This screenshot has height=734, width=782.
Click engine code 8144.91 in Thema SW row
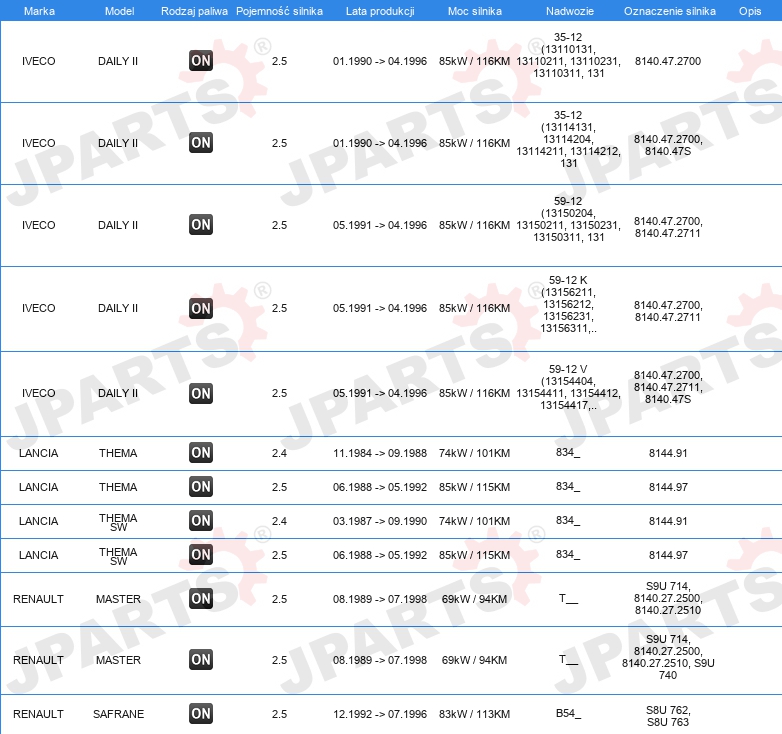668,521
